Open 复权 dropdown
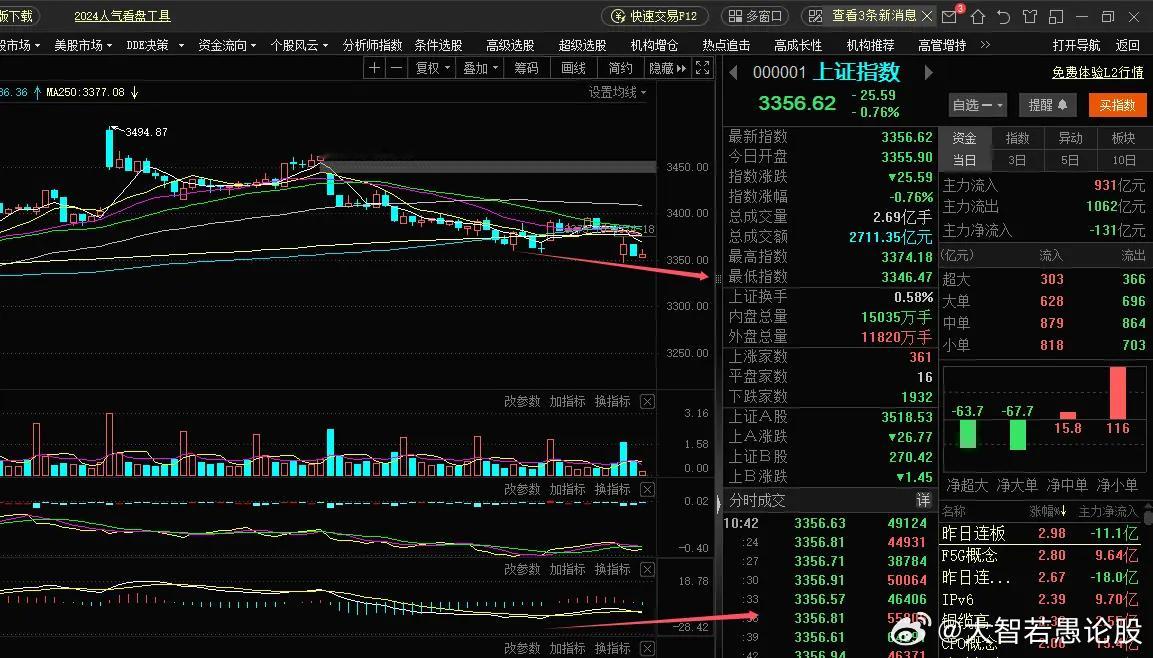This screenshot has height=658, width=1153. (x=432, y=68)
